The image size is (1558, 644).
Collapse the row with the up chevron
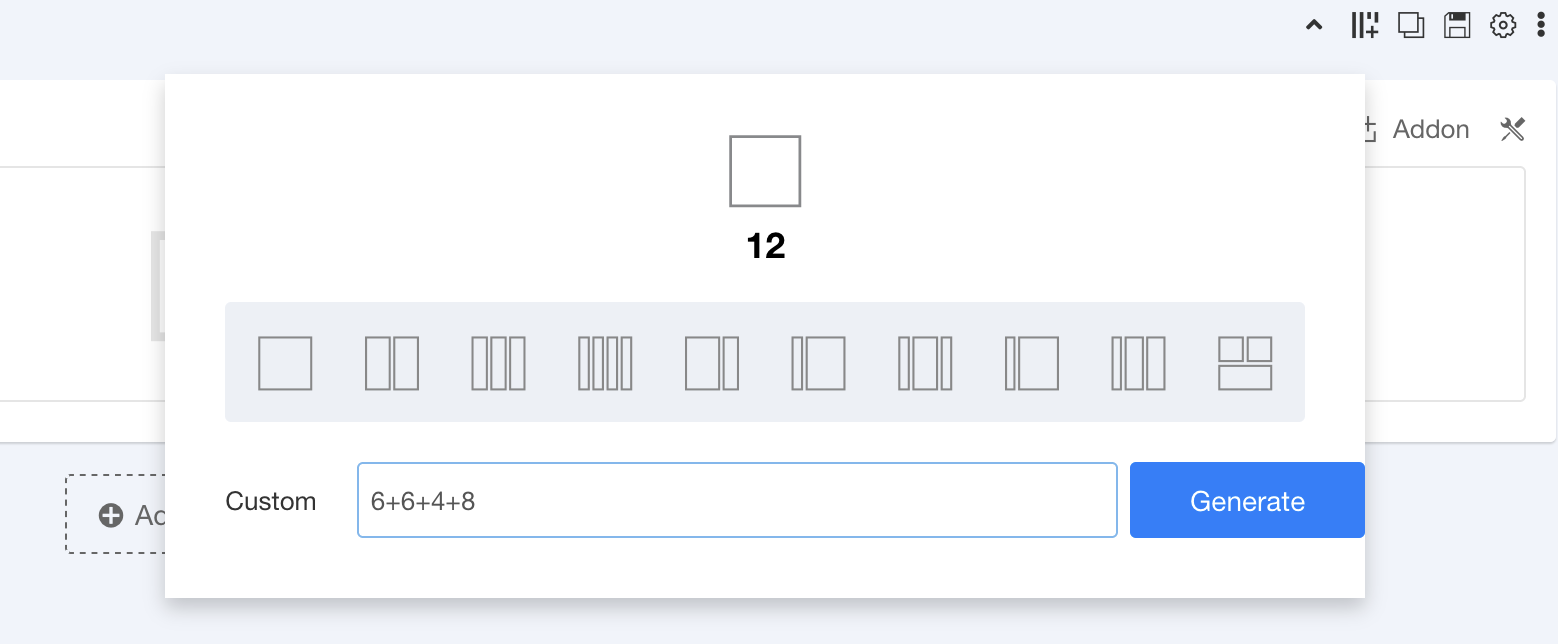point(1315,26)
